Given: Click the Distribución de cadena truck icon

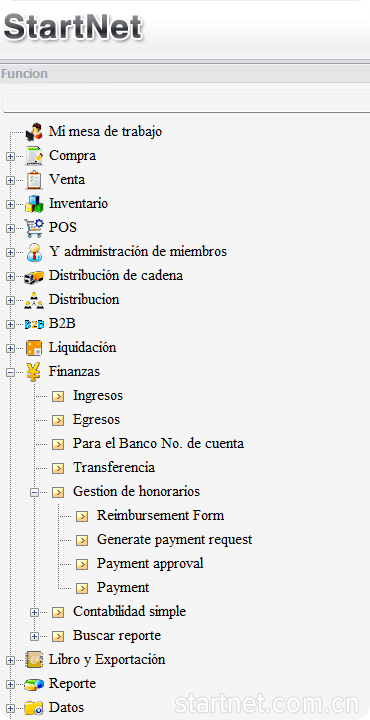Looking at the screenshot, I should [x=34, y=276].
